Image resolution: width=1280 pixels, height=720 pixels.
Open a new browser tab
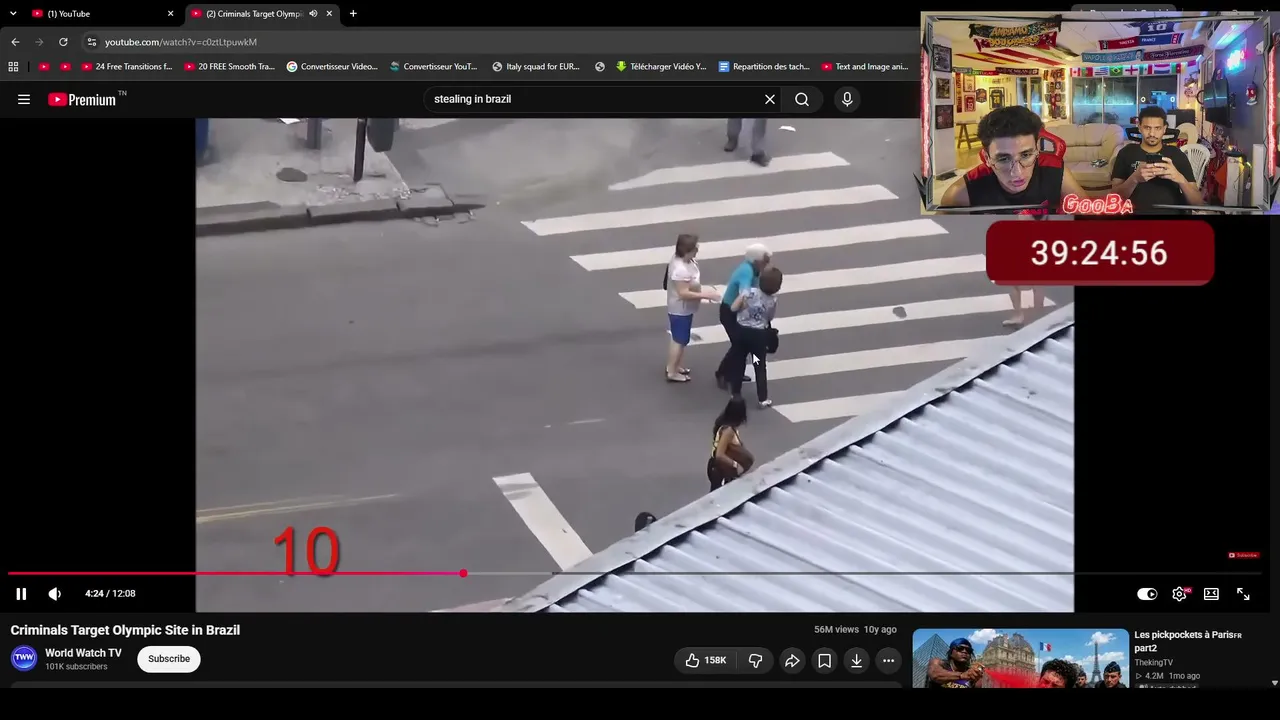(353, 14)
